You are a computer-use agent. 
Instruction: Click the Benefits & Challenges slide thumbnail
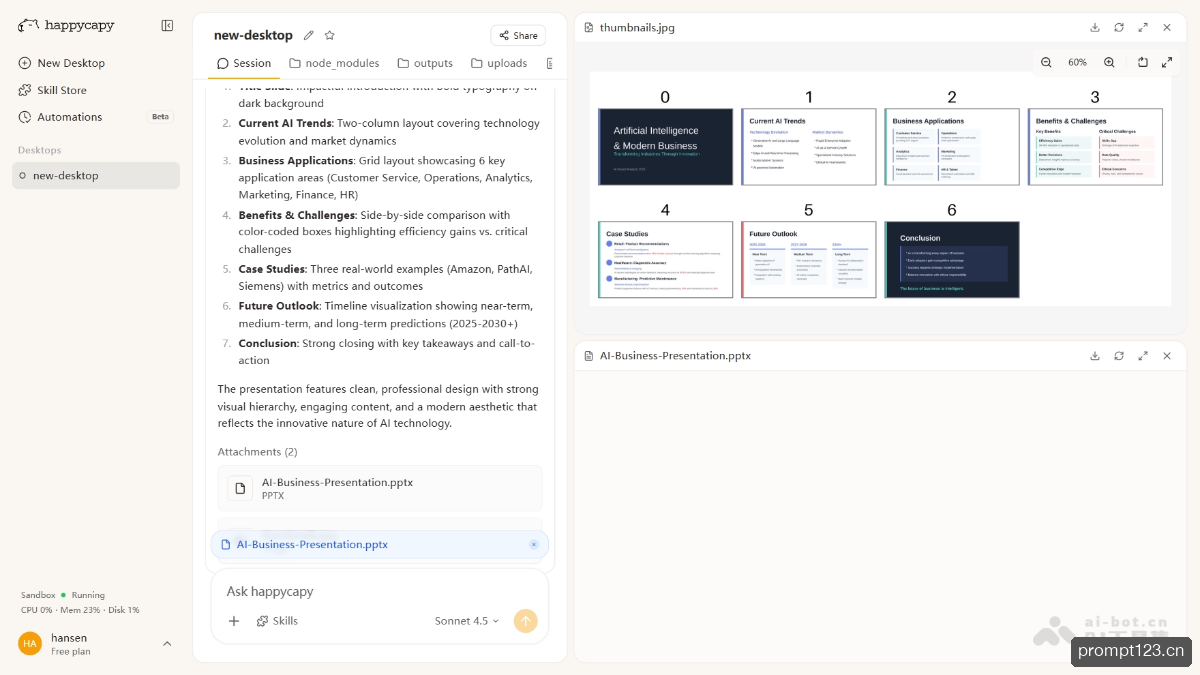click(1095, 146)
